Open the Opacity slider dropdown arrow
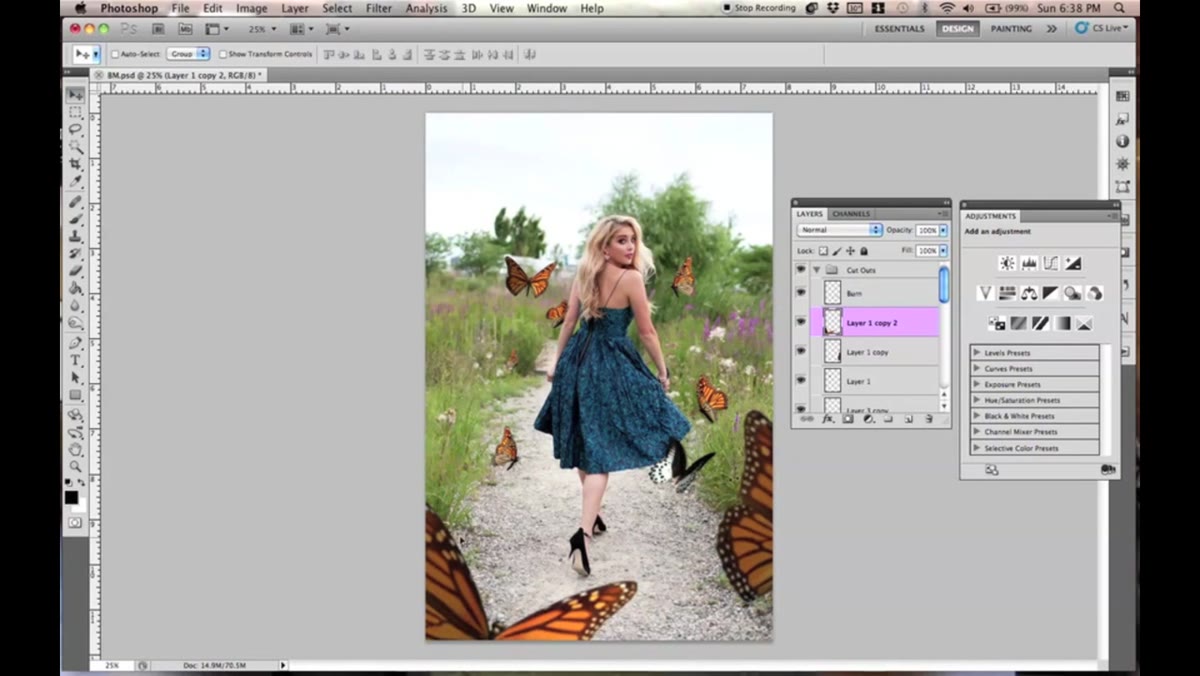 point(943,230)
